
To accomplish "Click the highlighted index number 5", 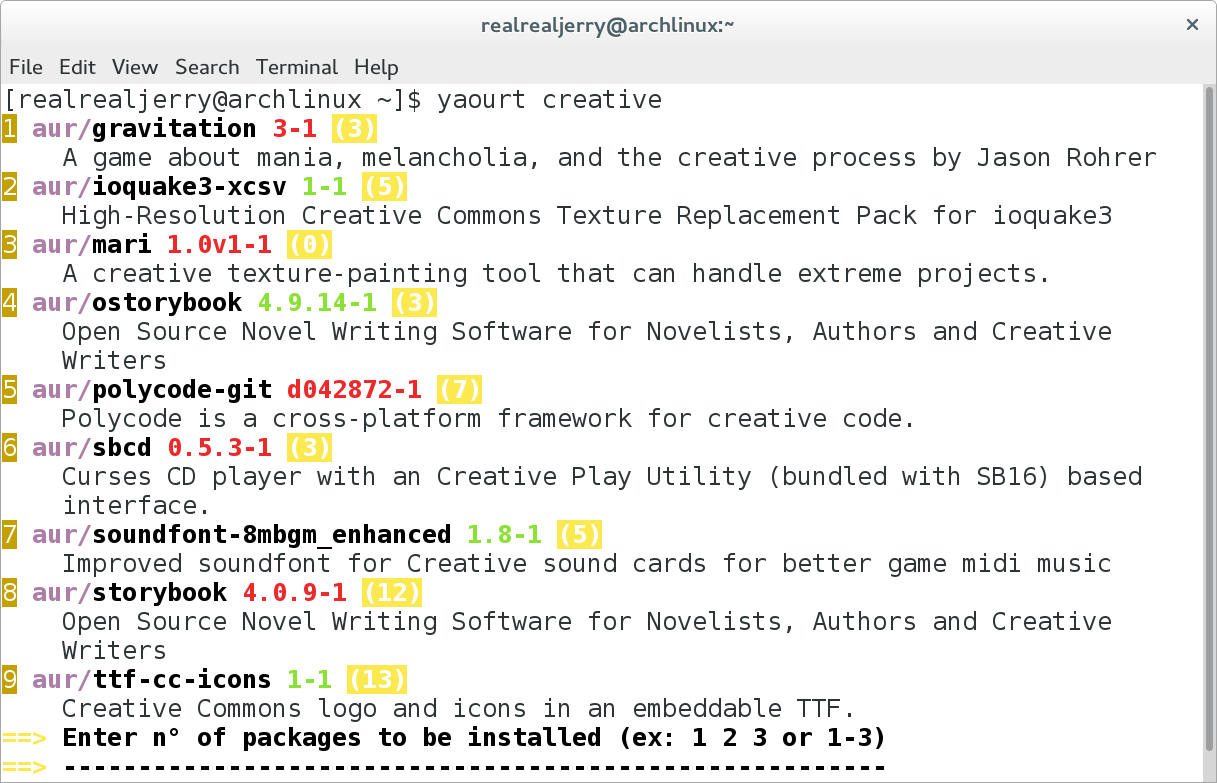I will pos(9,390).
